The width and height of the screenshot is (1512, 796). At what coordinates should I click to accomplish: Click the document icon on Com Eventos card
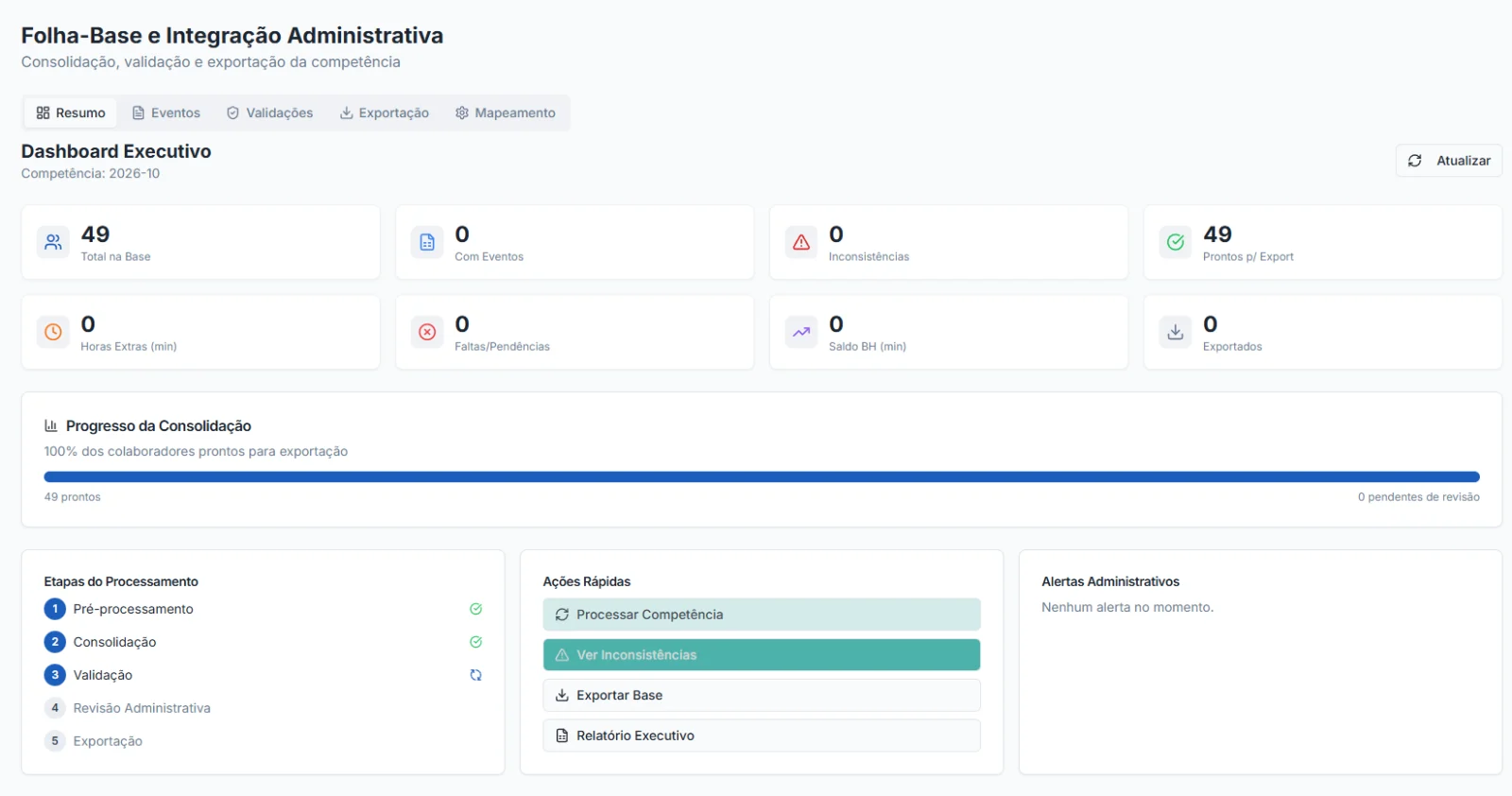point(427,242)
